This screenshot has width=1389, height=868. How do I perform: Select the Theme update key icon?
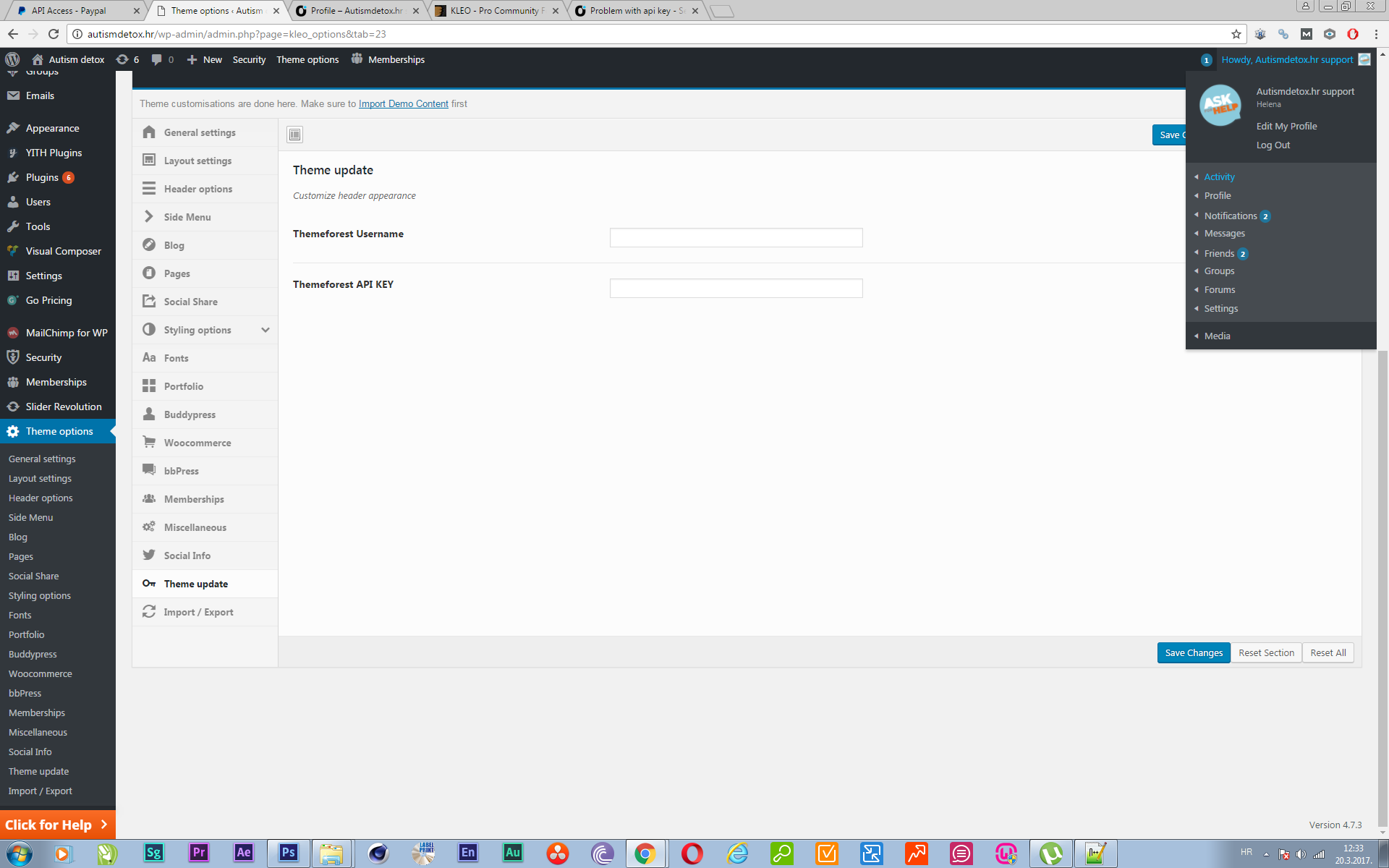coord(149,584)
